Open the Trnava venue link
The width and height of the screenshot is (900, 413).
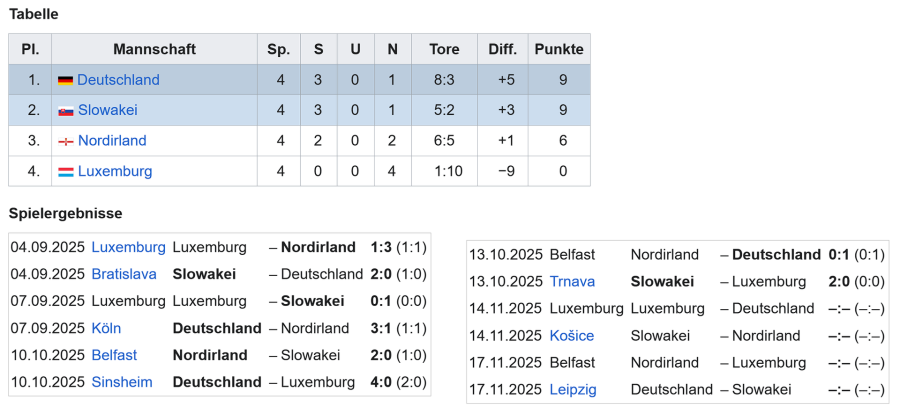click(x=572, y=282)
